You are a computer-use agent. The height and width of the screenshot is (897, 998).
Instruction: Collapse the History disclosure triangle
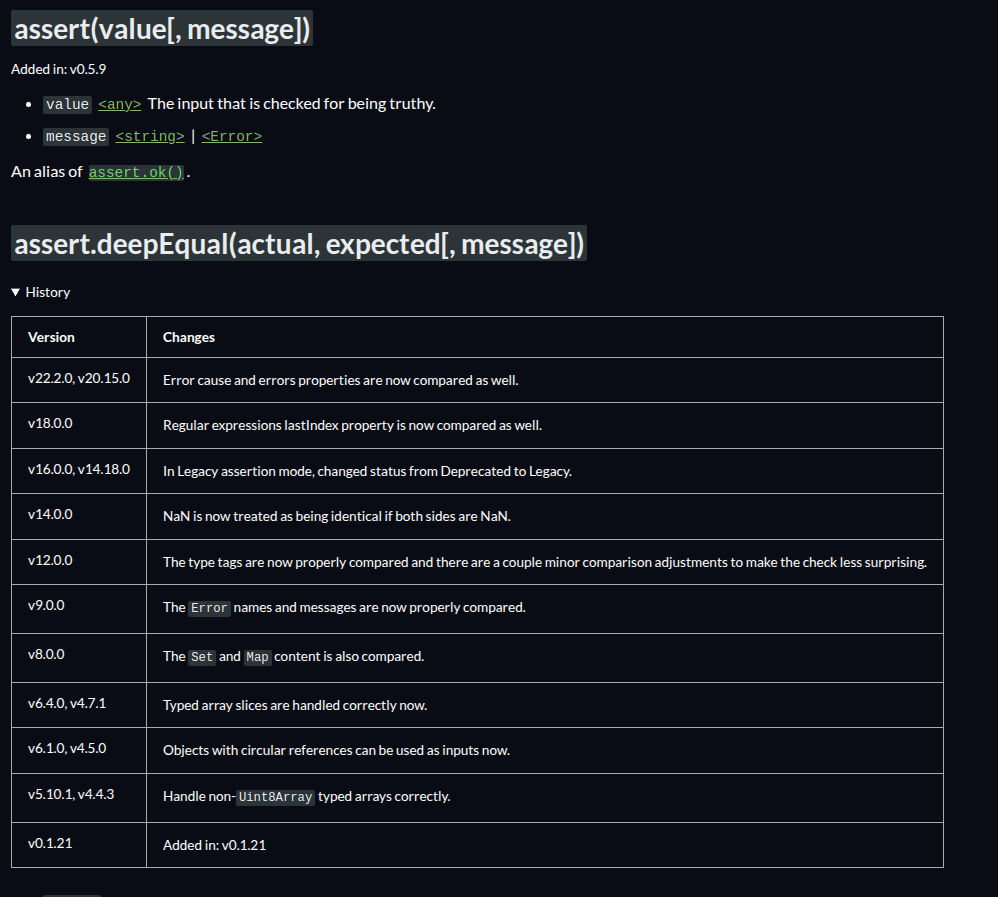coord(16,292)
